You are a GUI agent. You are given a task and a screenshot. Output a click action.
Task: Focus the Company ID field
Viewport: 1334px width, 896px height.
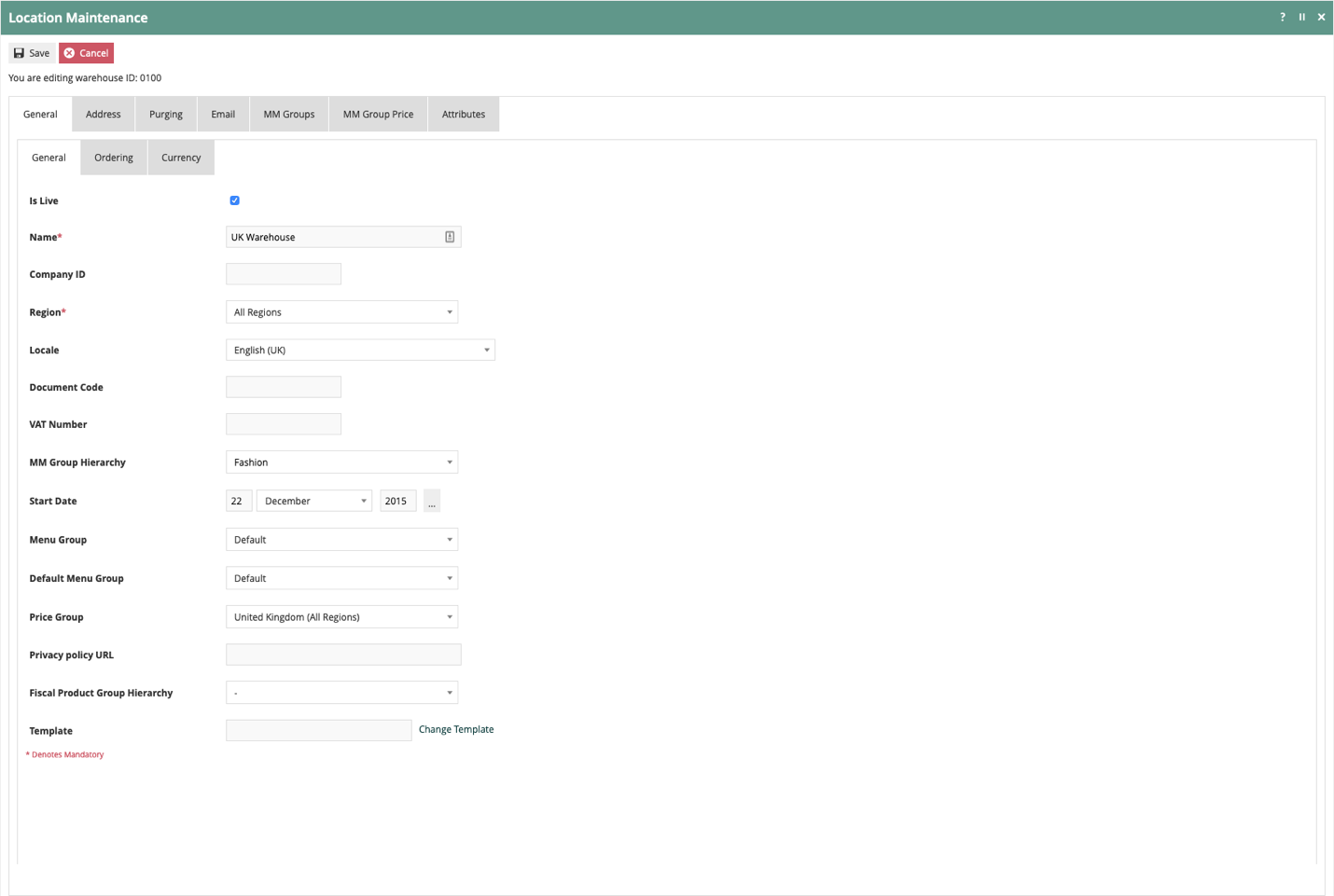[284, 274]
